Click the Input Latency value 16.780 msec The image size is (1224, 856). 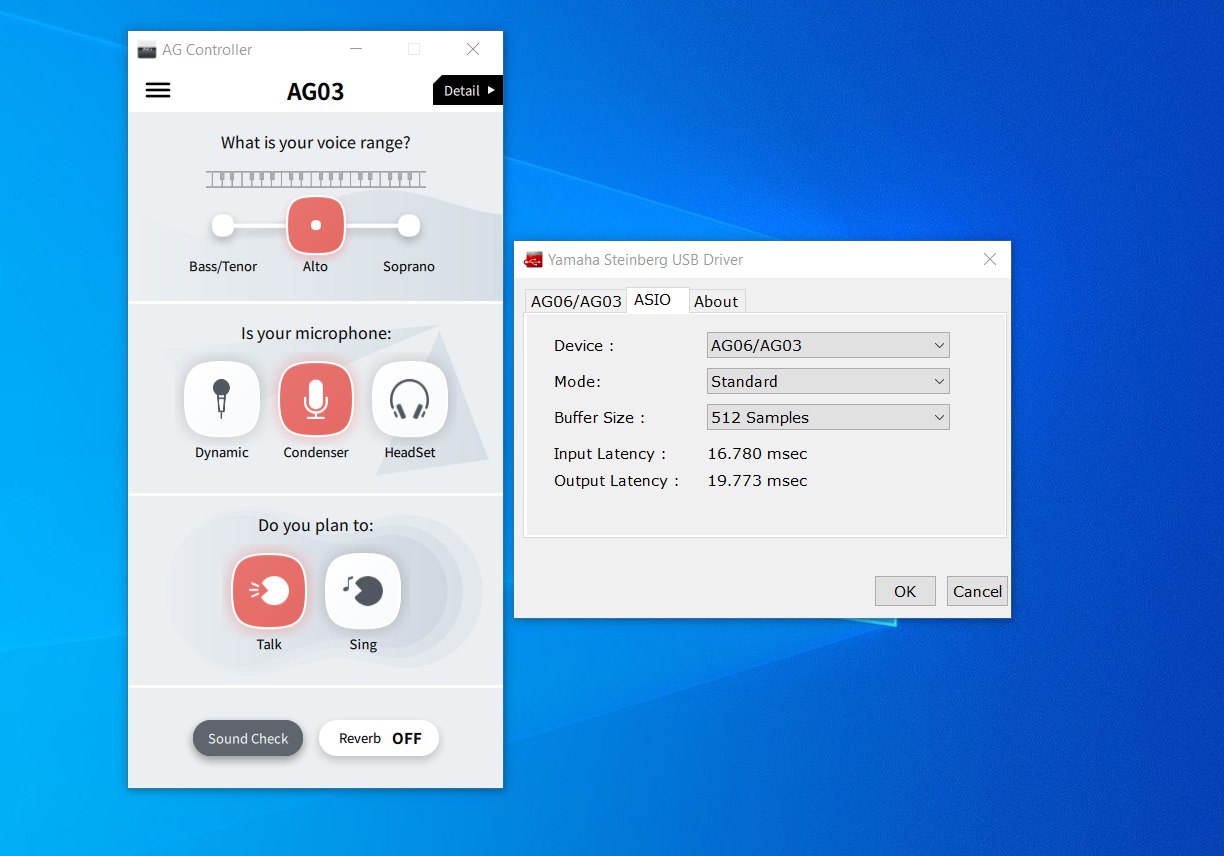click(x=757, y=454)
